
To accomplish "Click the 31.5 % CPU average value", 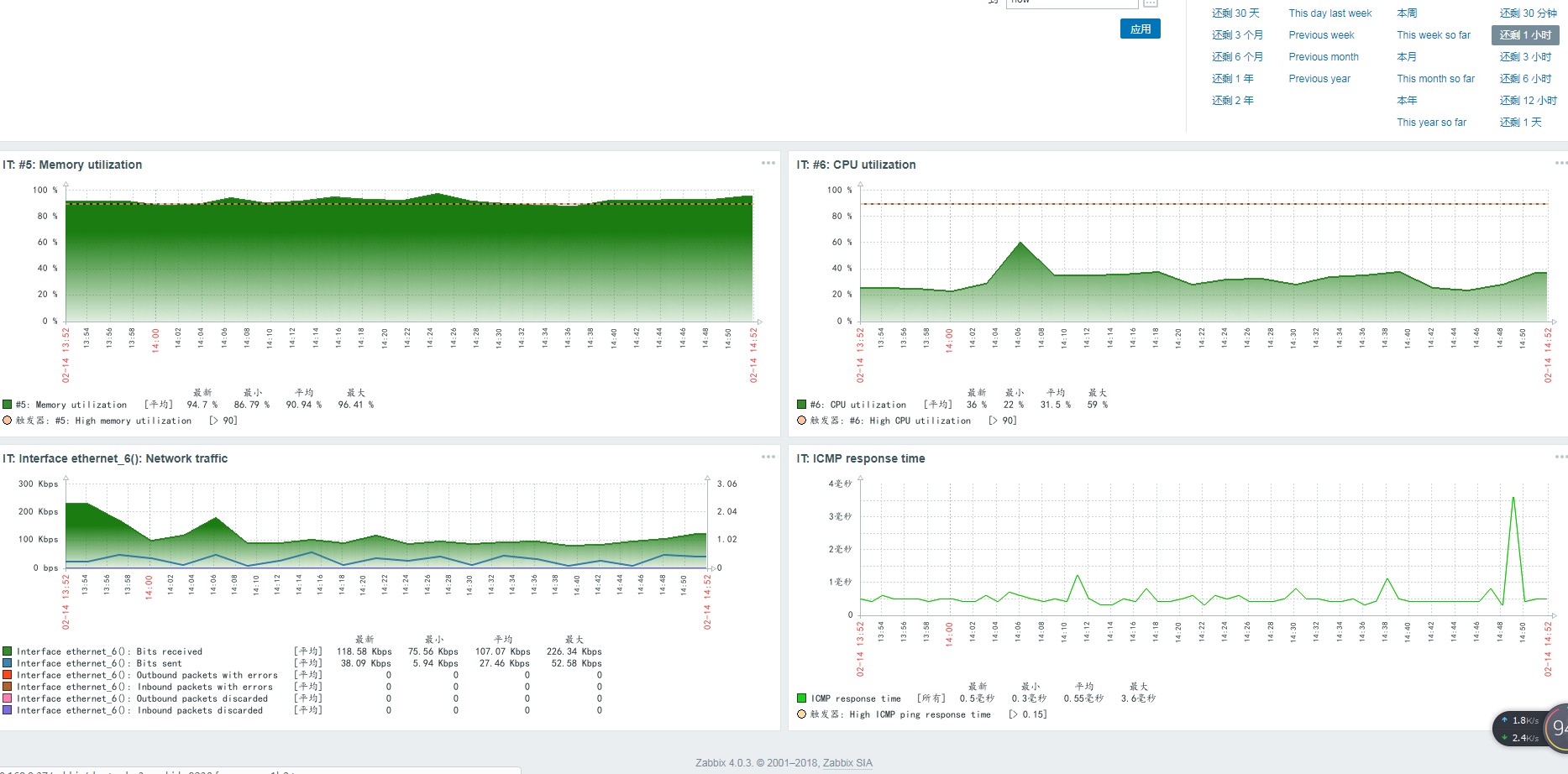I will click(x=1056, y=405).
